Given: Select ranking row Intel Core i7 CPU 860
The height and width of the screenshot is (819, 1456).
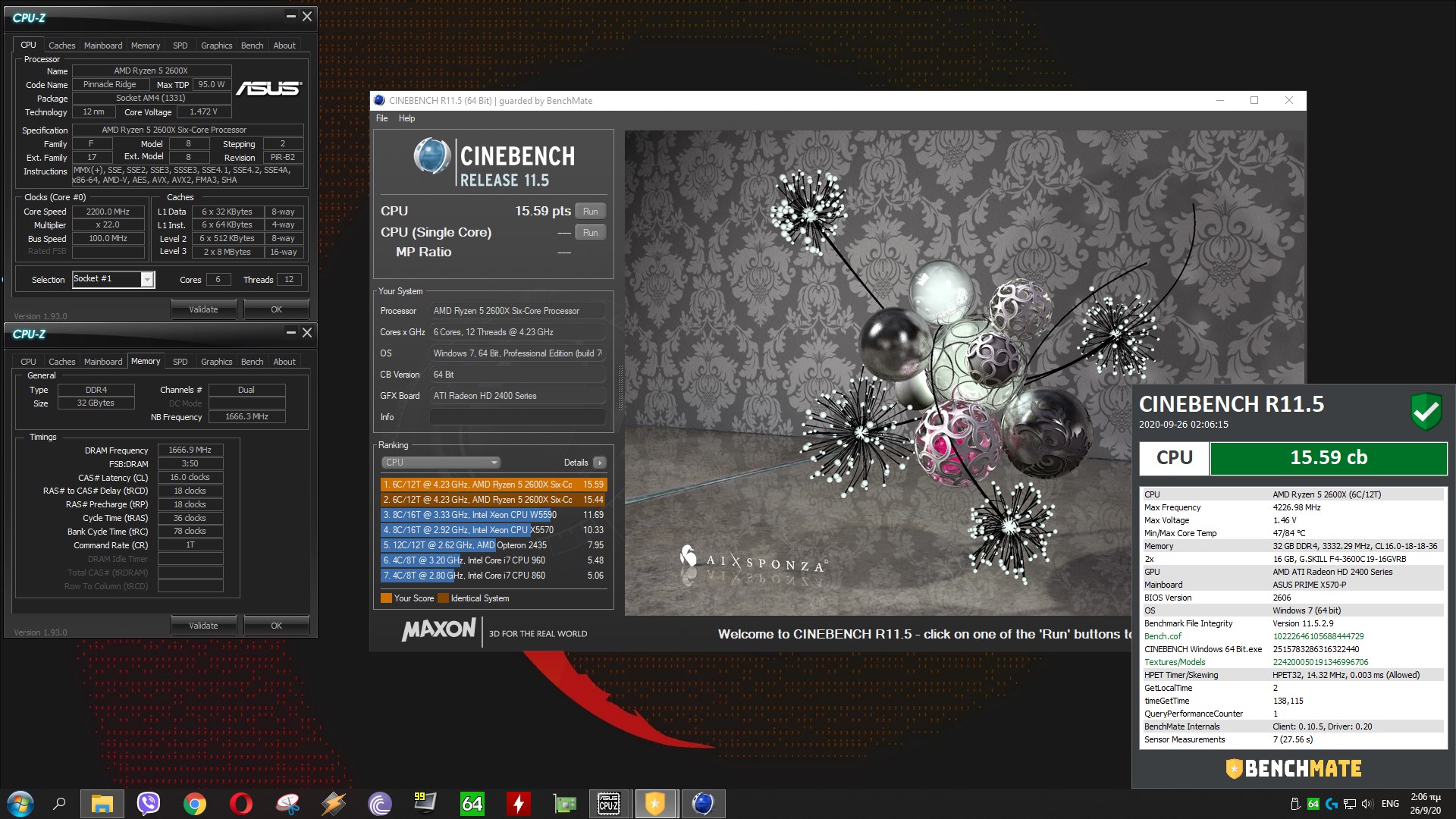Looking at the screenshot, I should click(x=494, y=576).
